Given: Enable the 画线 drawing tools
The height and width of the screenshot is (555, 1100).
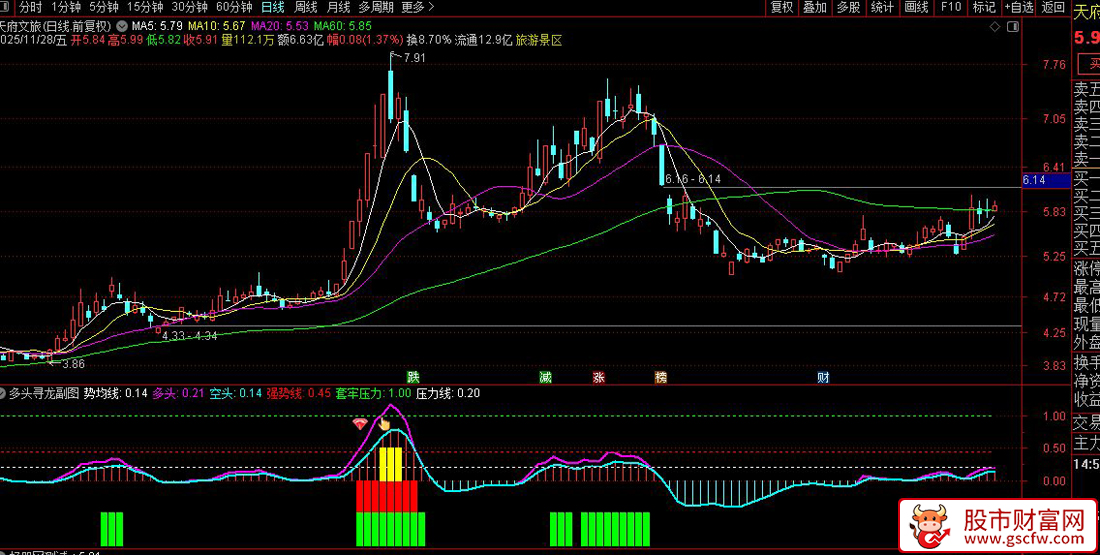Looking at the screenshot, I should point(916,7).
